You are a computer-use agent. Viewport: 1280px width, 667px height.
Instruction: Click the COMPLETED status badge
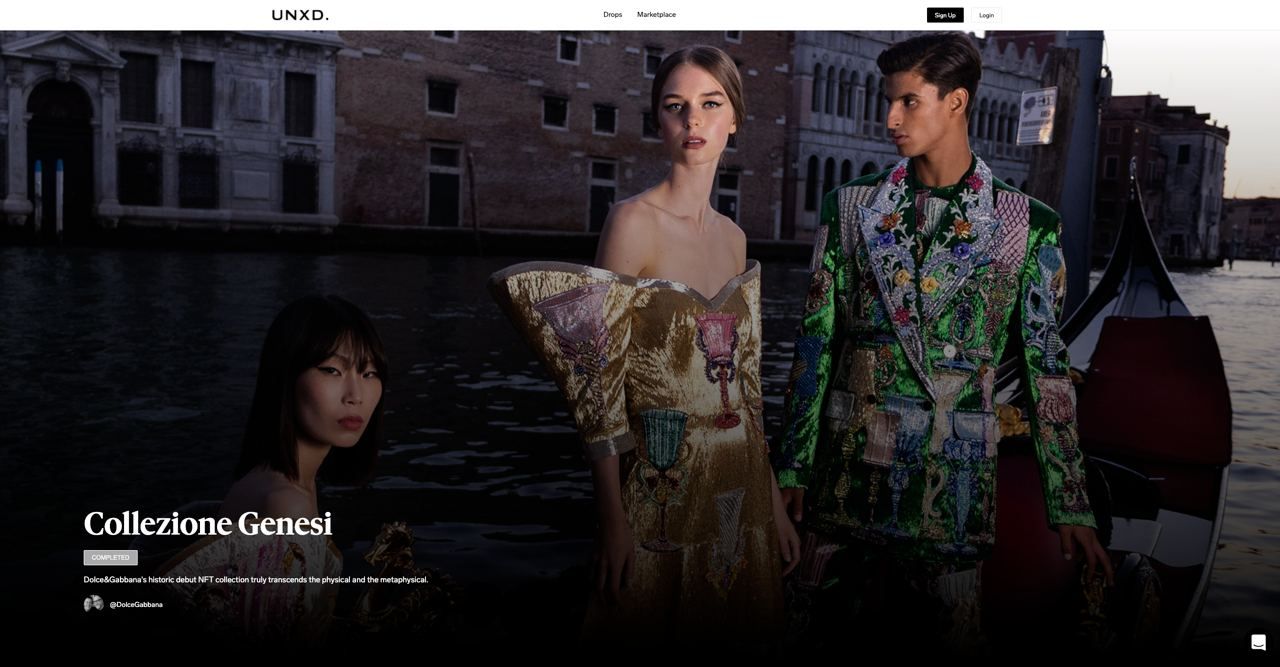(110, 557)
